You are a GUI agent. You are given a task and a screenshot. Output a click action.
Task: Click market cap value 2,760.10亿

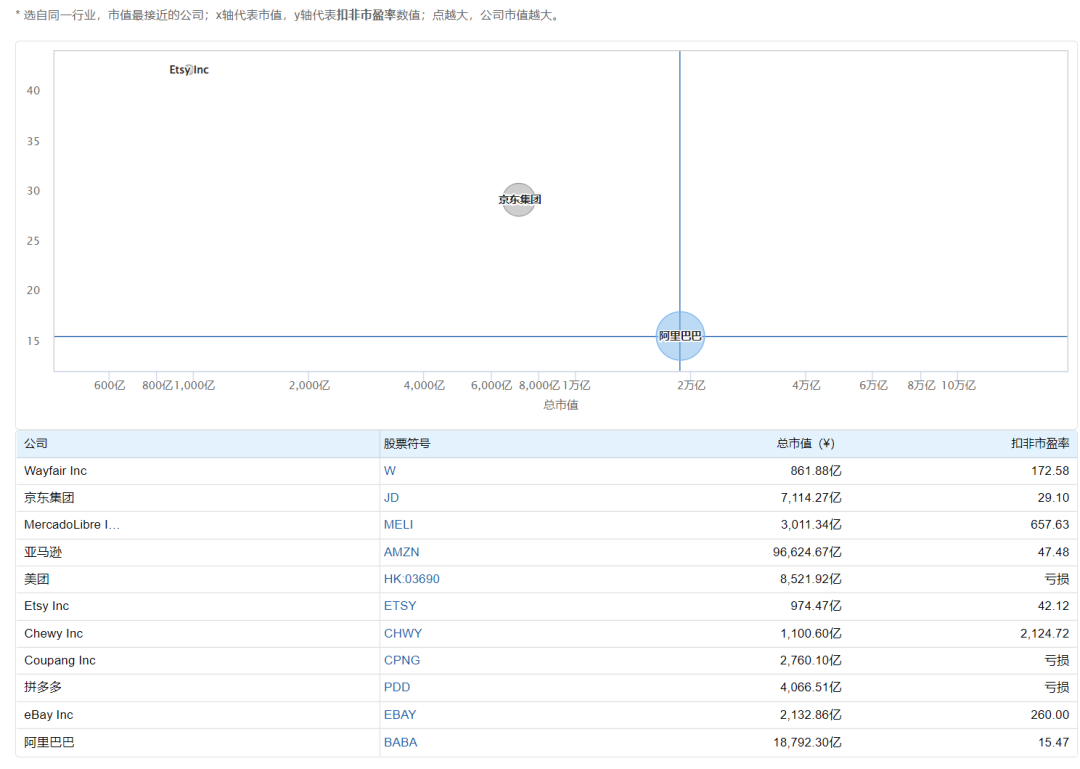pos(811,660)
